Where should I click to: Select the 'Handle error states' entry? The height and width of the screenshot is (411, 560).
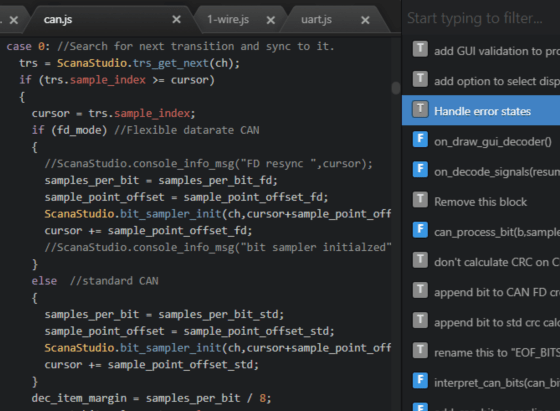pos(481,110)
